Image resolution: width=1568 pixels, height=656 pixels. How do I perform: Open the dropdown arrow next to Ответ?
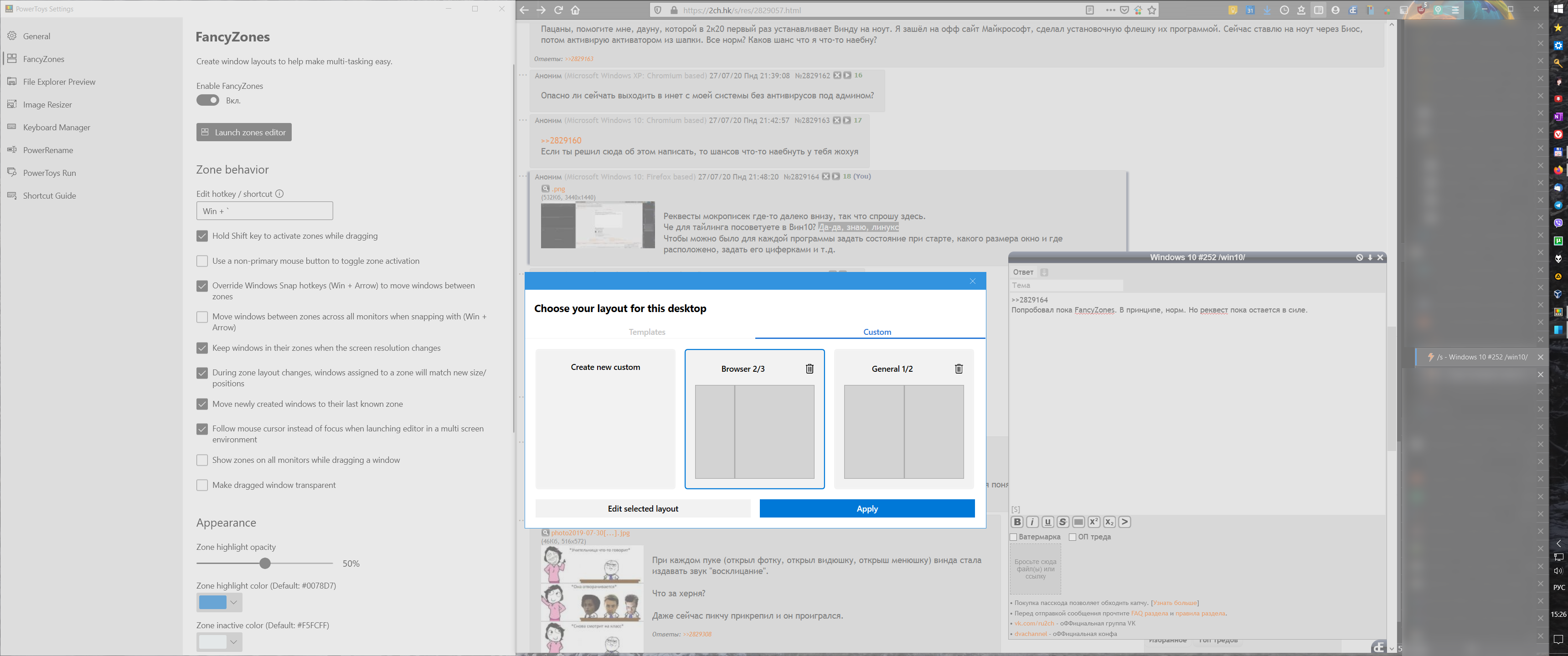(x=1044, y=272)
